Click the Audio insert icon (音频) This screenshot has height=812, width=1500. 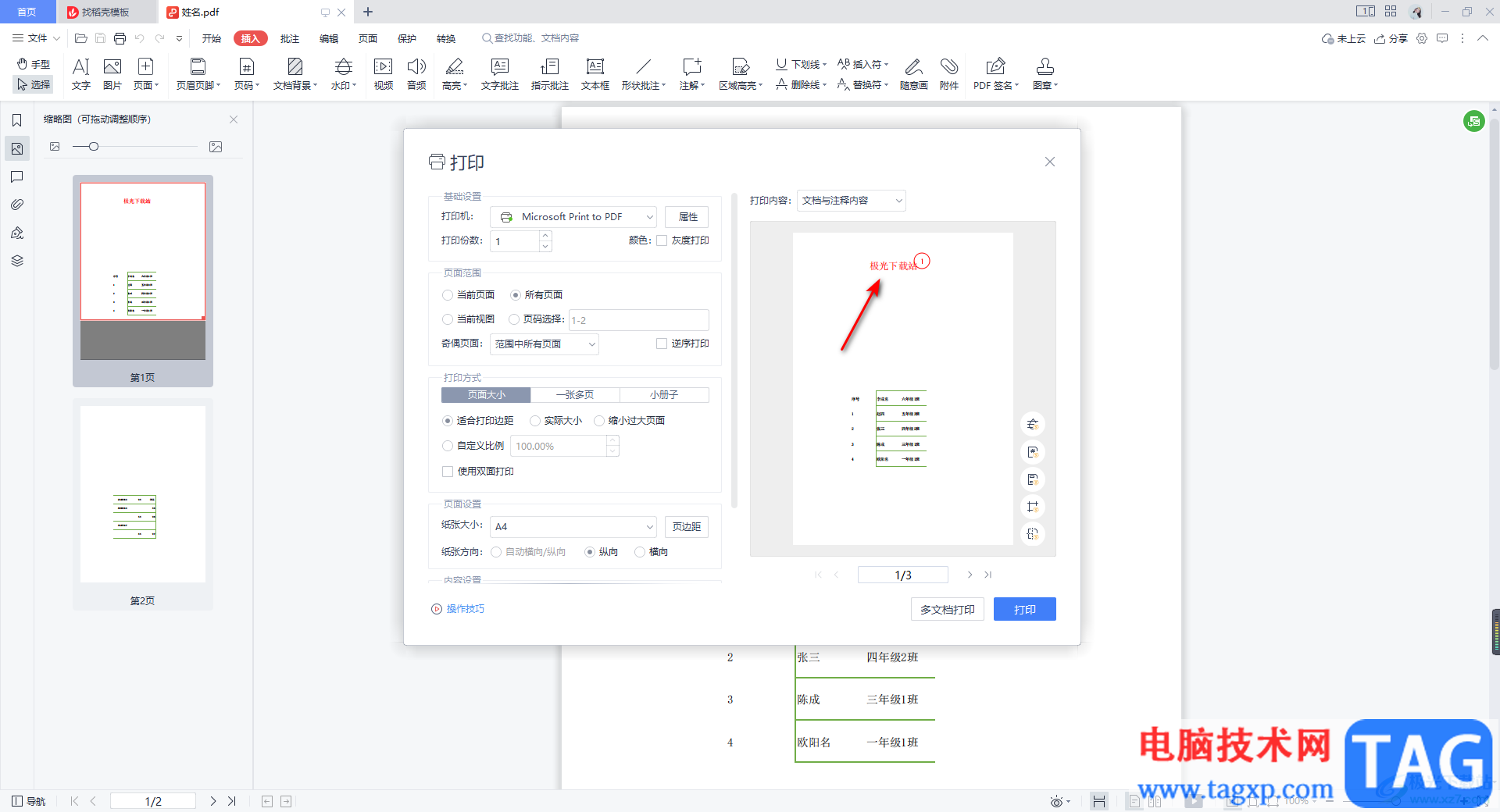click(416, 74)
